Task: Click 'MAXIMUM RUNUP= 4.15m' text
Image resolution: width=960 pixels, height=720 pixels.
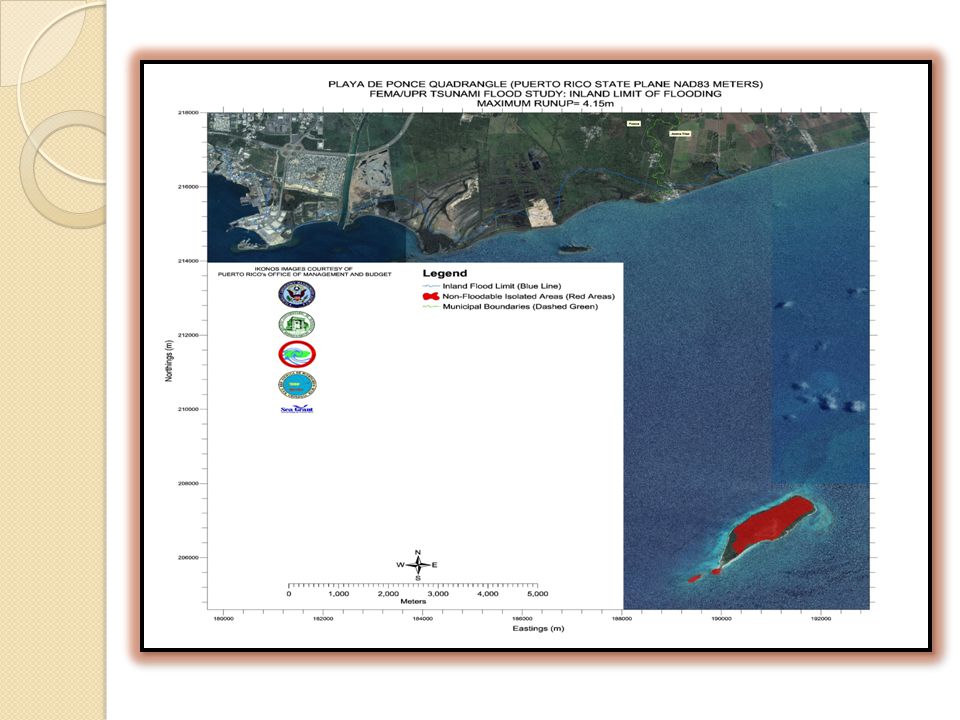Action: pyautogui.click(x=546, y=103)
